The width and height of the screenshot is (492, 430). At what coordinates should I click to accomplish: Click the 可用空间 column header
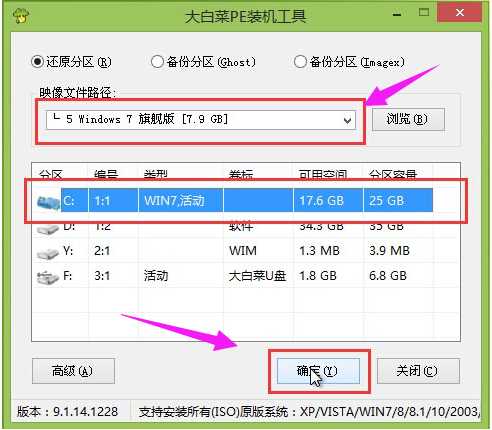coord(323,174)
